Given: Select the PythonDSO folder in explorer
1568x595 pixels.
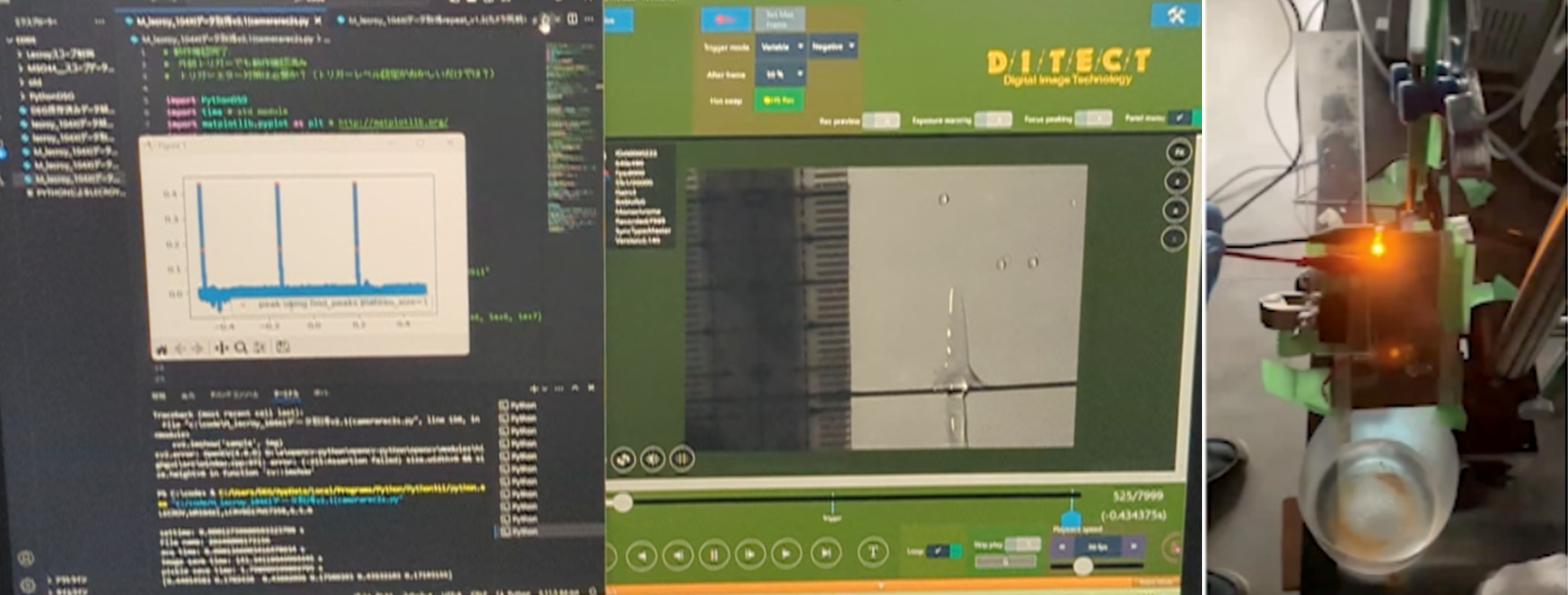Looking at the screenshot, I should tap(53, 96).
